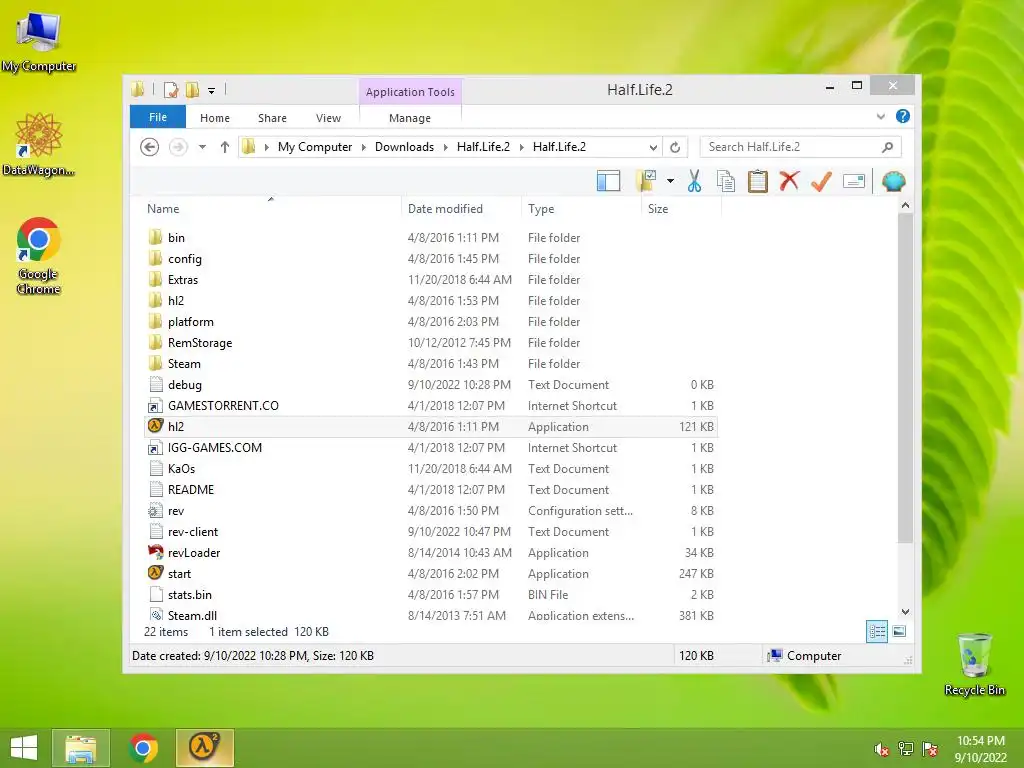Screen dimensions: 1024x768
Task: Select the Steam folder
Action: (x=430, y=363)
